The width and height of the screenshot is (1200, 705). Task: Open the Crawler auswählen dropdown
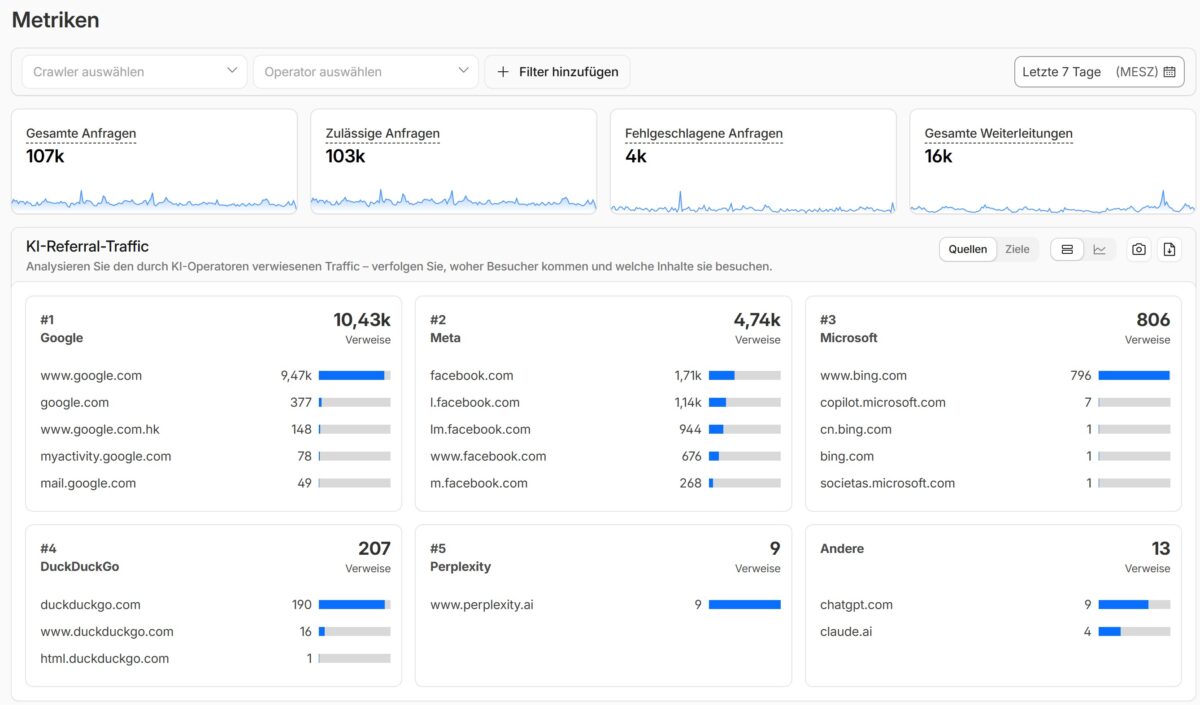[135, 72]
